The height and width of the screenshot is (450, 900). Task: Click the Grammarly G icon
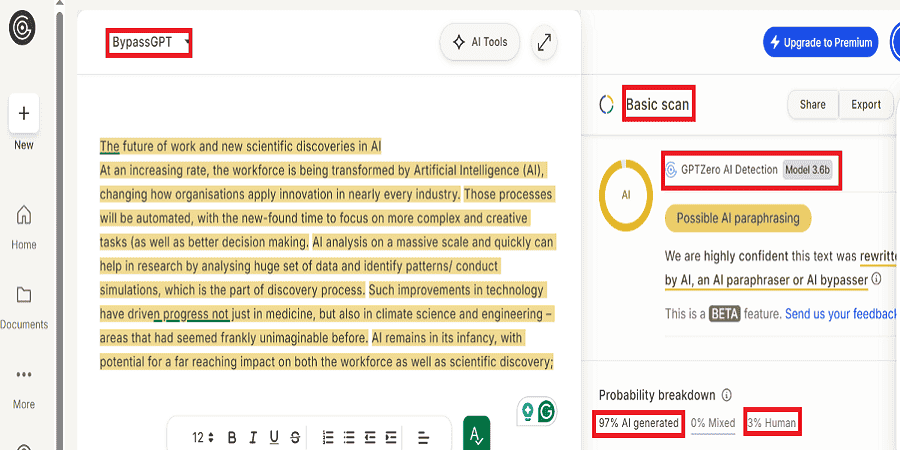click(x=548, y=411)
